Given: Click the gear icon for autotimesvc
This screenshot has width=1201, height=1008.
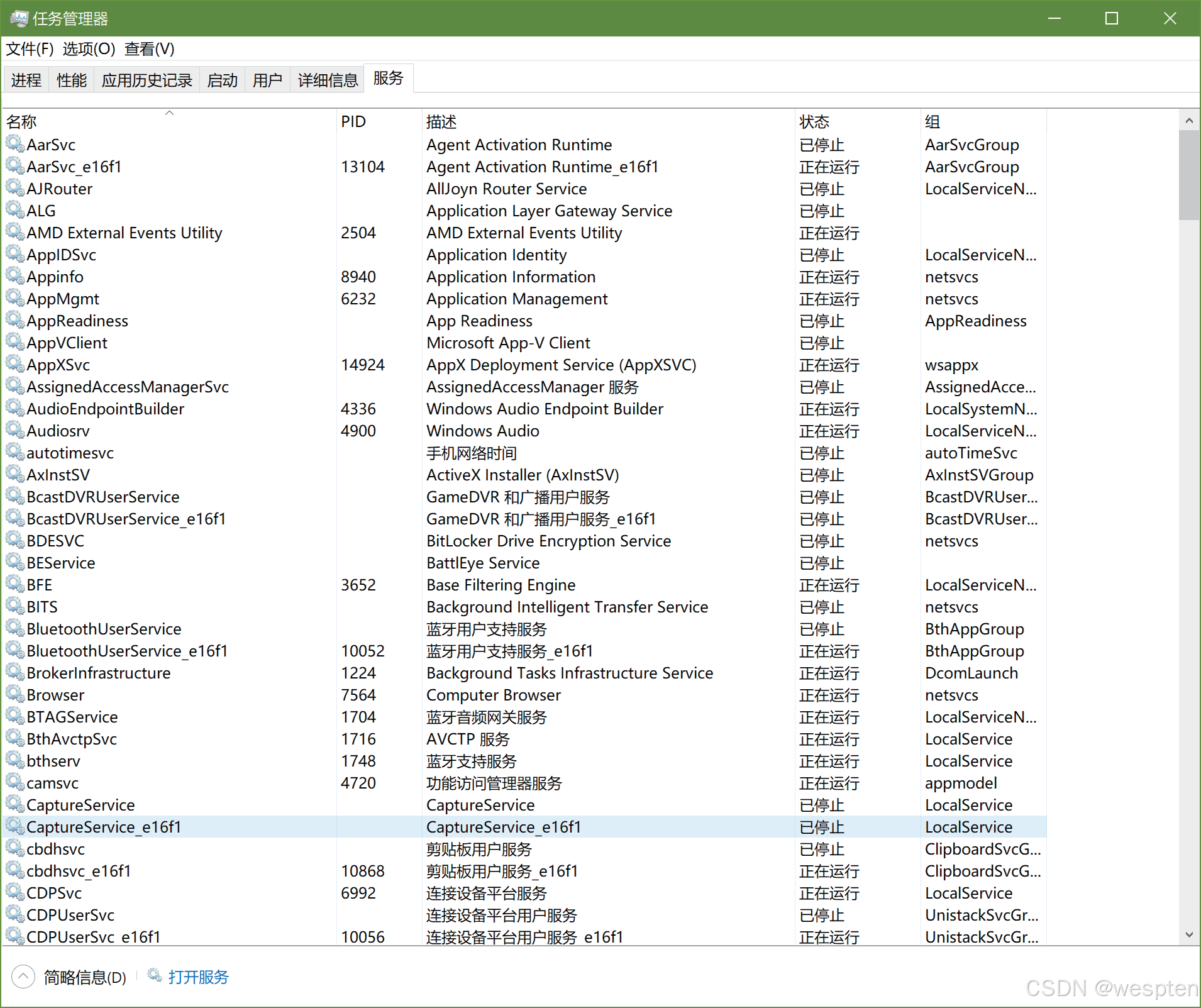Looking at the screenshot, I should tap(15, 452).
